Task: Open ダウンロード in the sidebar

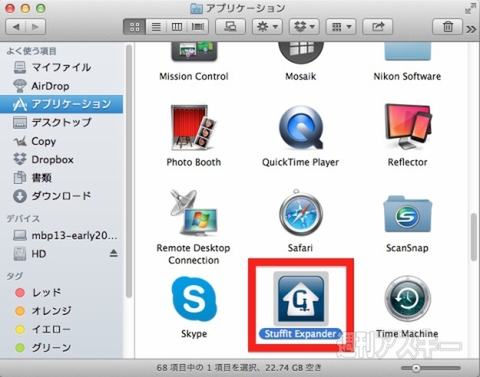Action: click(61, 196)
